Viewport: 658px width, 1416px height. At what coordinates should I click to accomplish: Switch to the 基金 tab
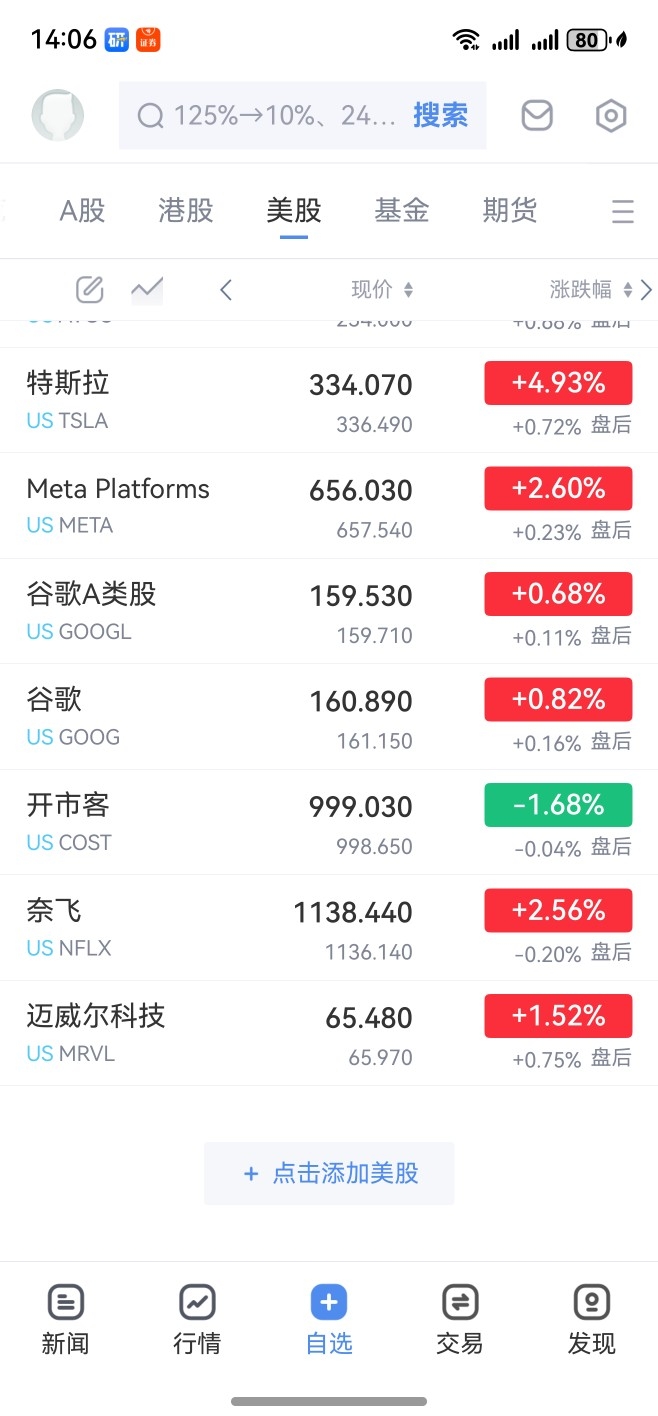point(402,210)
